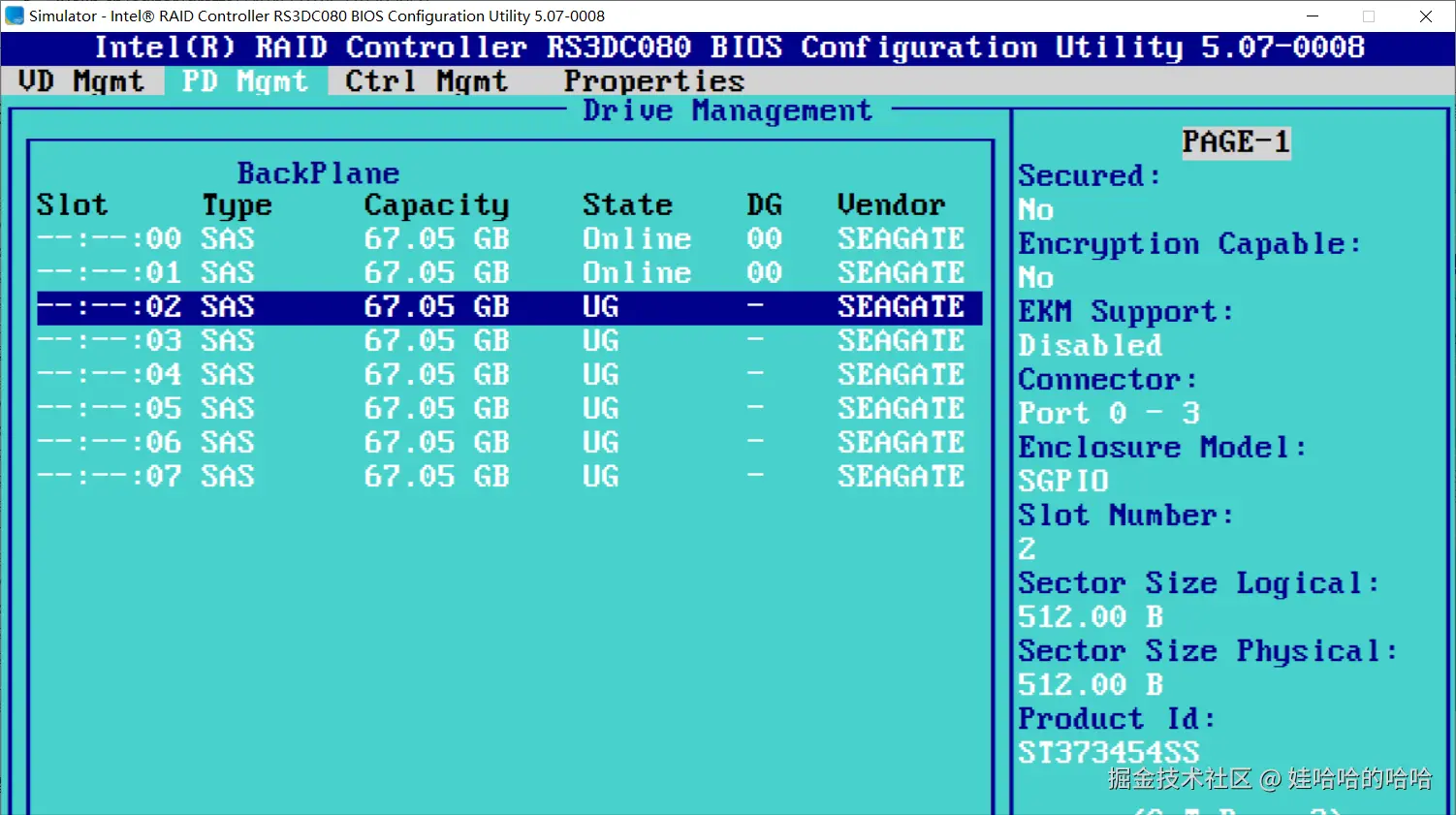Click the Sector Size Logical: label
The height and width of the screenshot is (815, 1456).
1199,583
